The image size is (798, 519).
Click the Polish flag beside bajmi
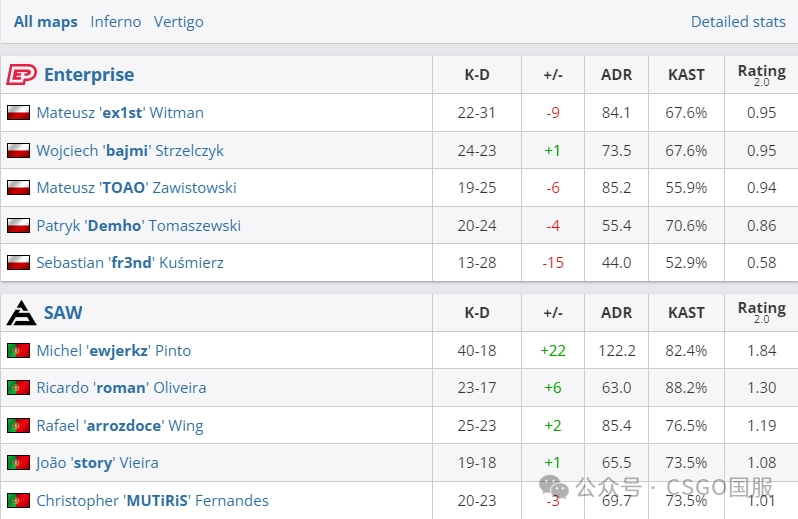(x=18, y=151)
